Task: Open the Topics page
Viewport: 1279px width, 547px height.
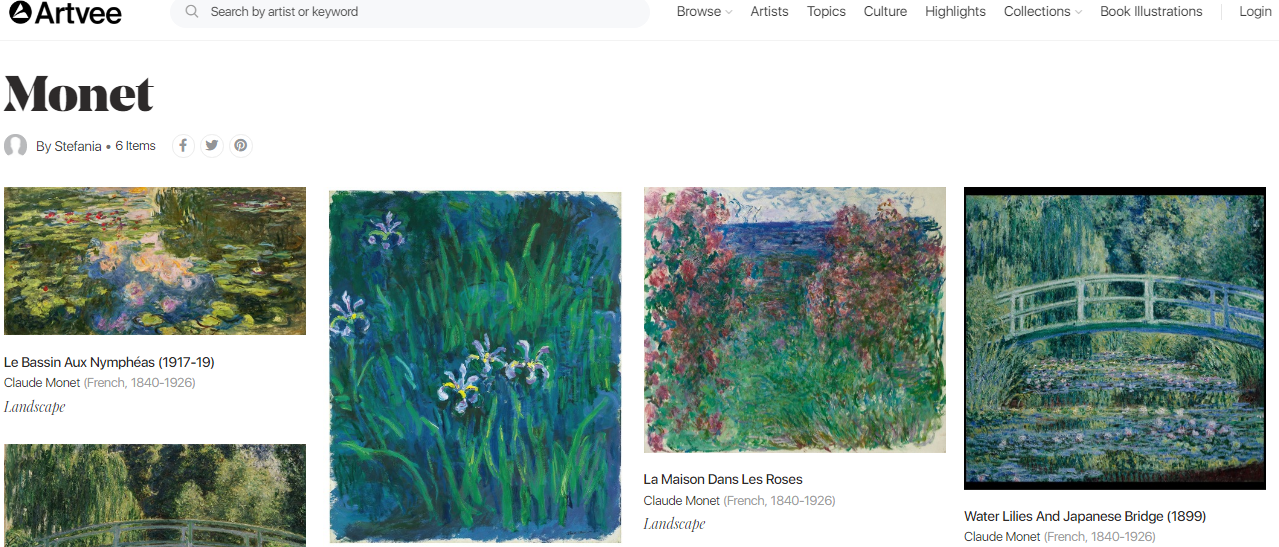Action: coord(826,12)
